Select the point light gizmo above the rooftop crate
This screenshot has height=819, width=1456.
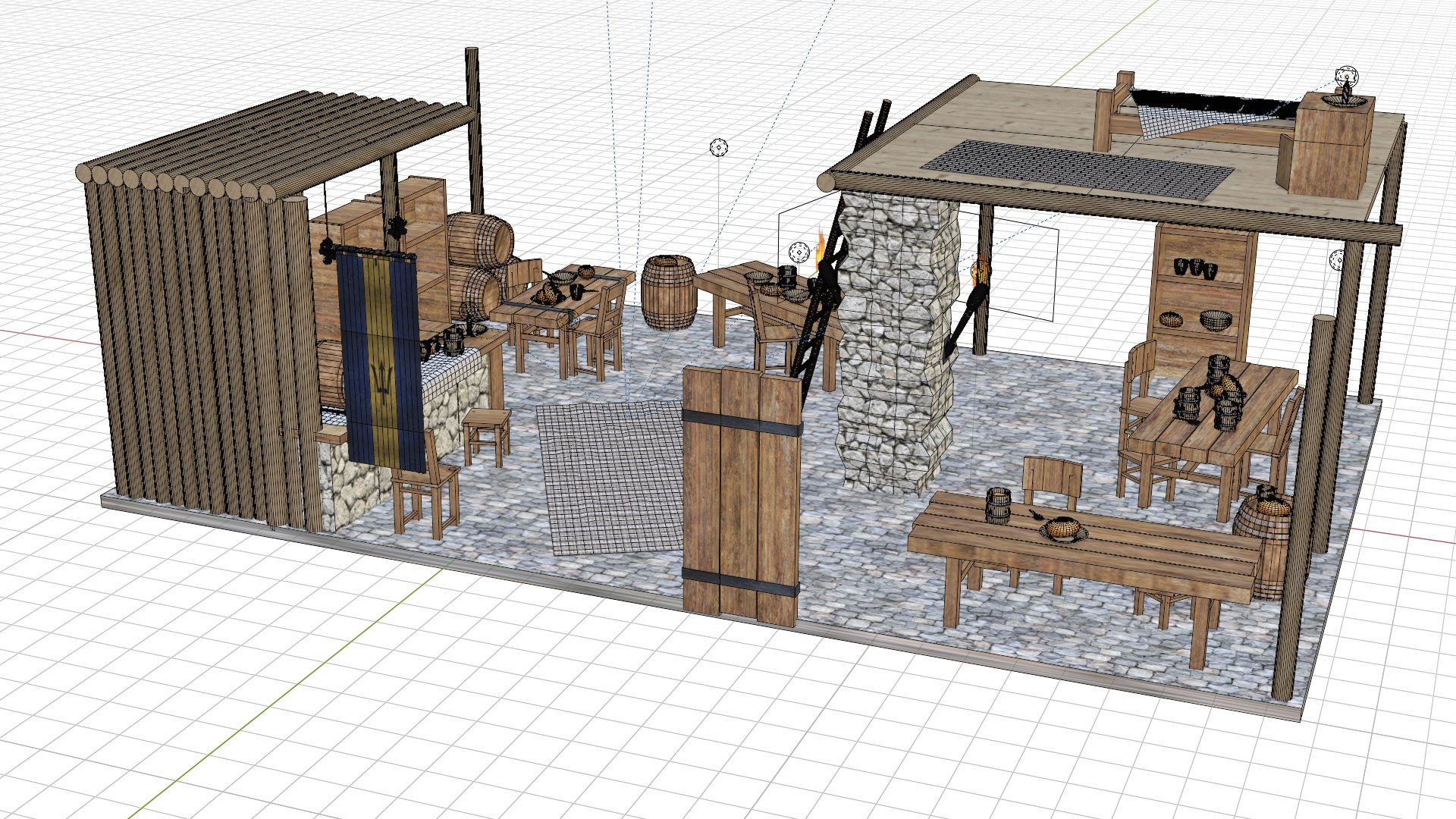click(1346, 76)
